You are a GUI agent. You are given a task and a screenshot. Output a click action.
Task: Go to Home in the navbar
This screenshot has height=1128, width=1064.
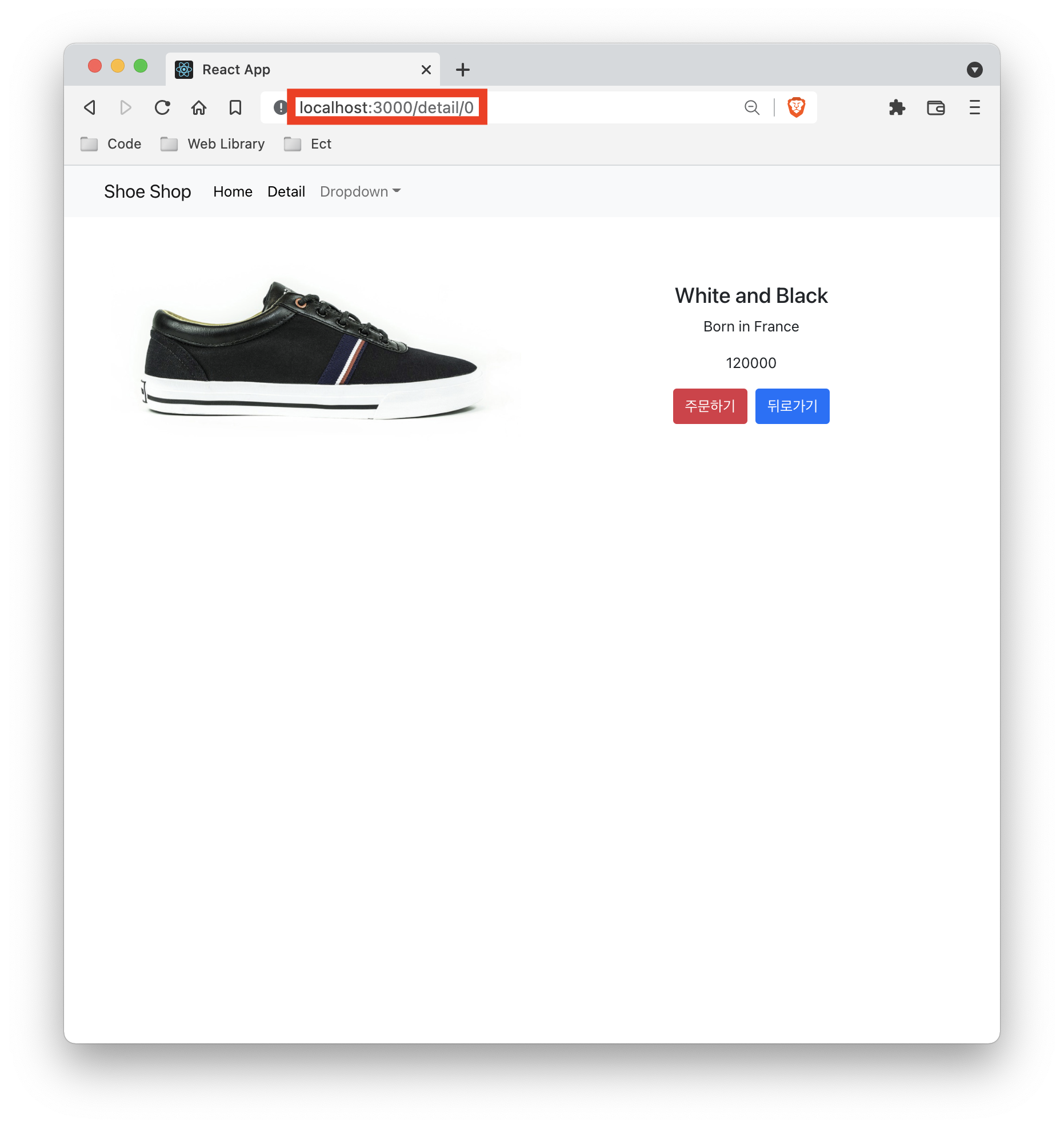click(x=233, y=191)
